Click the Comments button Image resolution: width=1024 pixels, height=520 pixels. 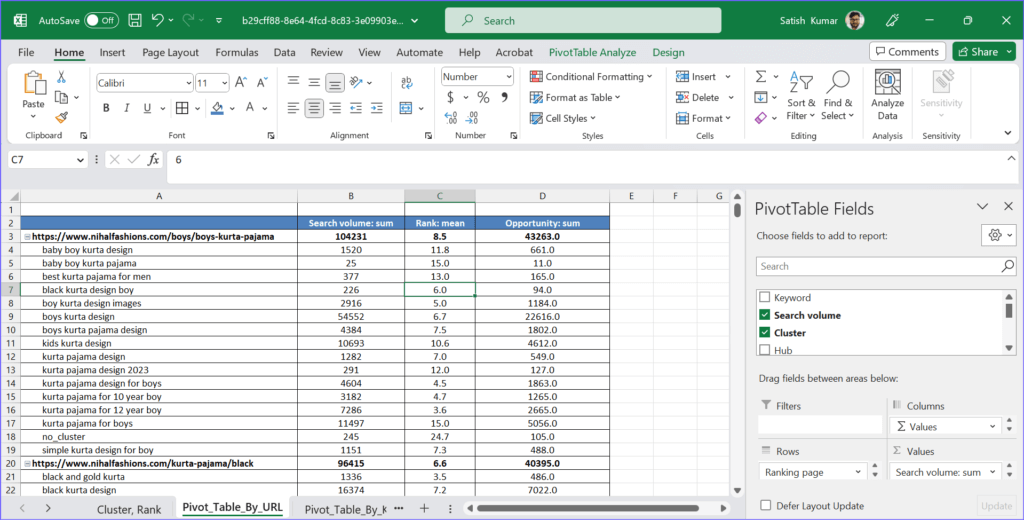pyautogui.click(x=906, y=52)
